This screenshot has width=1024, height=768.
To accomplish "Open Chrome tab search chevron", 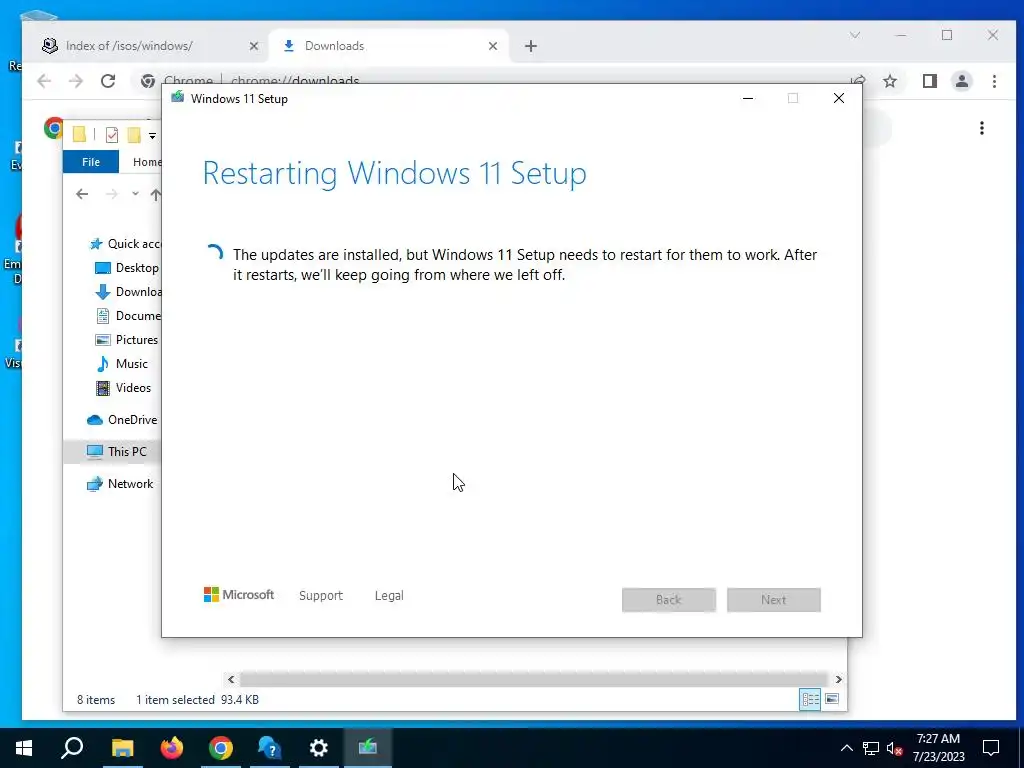I will [855, 35].
